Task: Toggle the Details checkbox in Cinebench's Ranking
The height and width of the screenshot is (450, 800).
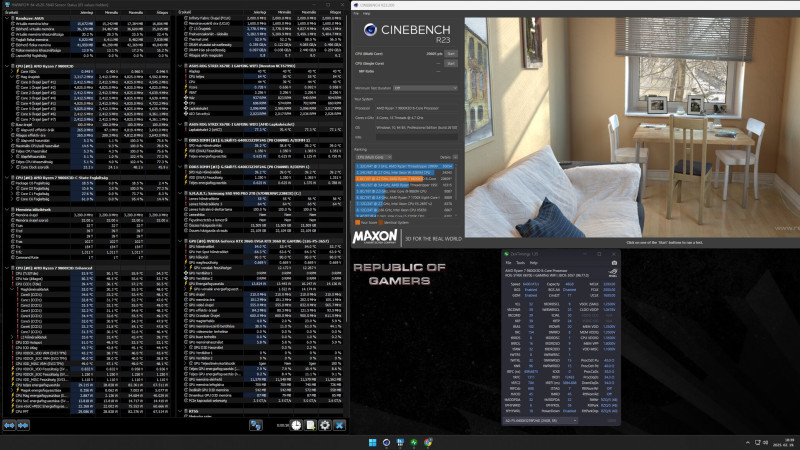Action: point(455,157)
